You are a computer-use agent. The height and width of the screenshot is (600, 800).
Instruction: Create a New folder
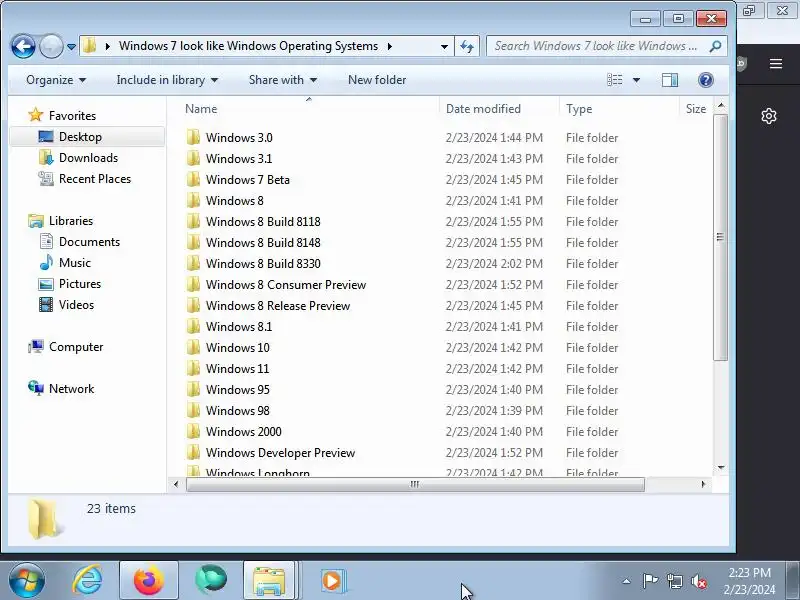pos(377,80)
